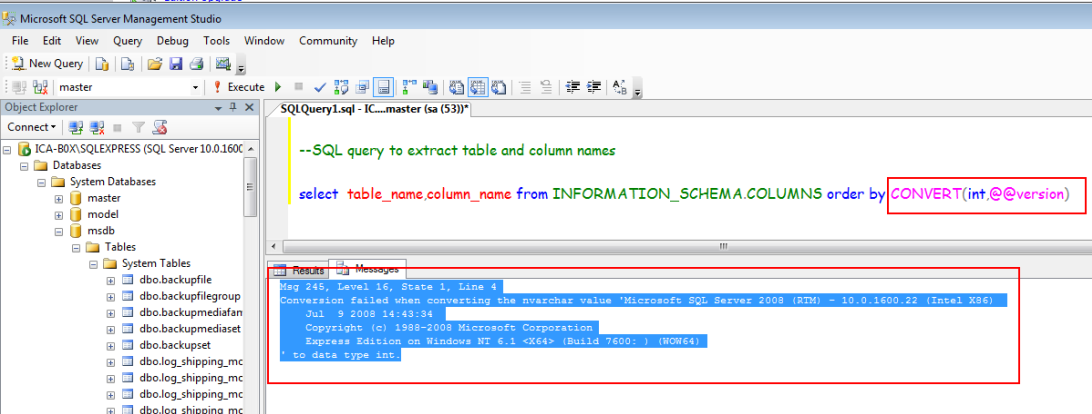Open the Query Options icon
The width and height of the screenshot is (1092, 414).
pyautogui.click(x=362, y=87)
